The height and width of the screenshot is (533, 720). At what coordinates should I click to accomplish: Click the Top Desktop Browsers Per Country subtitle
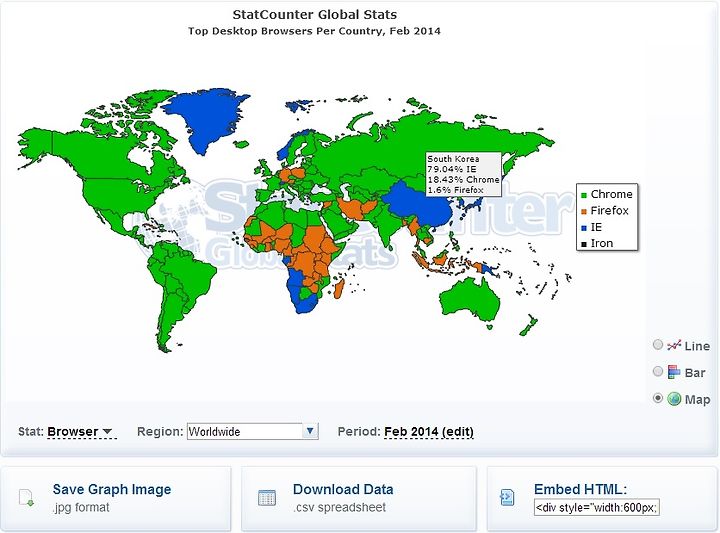(x=315, y=31)
